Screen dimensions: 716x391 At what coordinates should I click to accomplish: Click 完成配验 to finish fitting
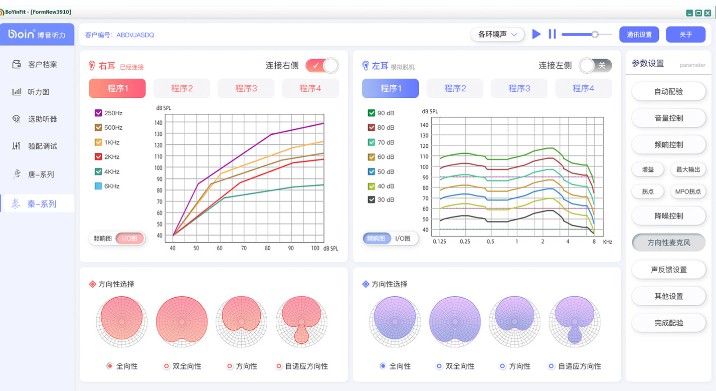669,323
